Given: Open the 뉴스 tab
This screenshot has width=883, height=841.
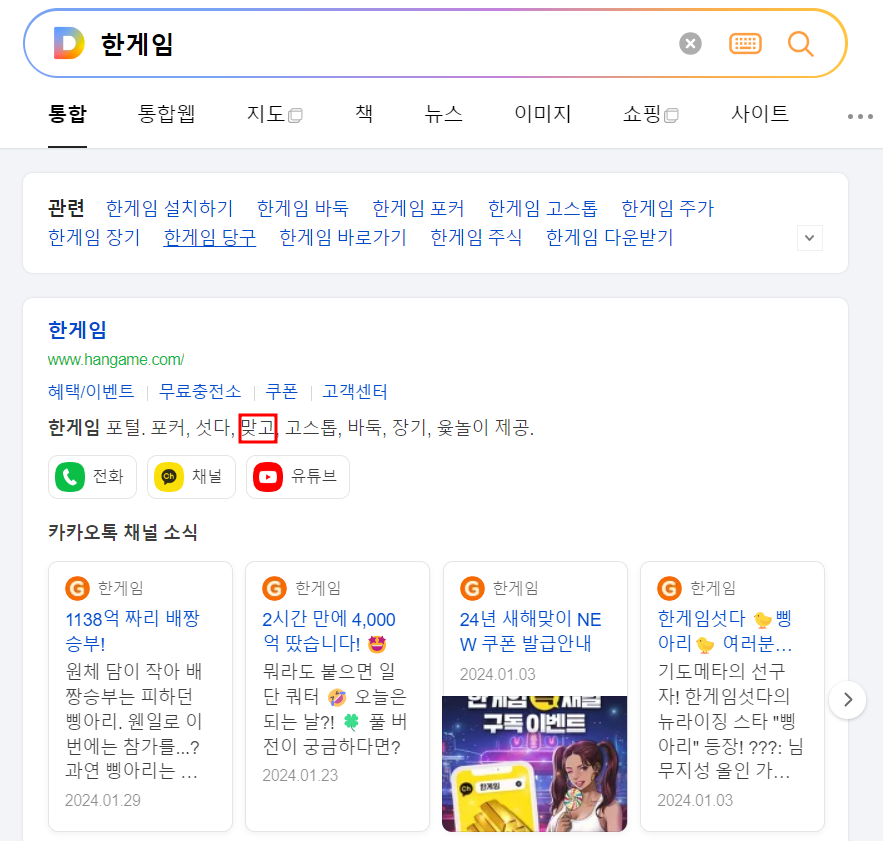Looking at the screenshot, I should (x=443, y=114).
